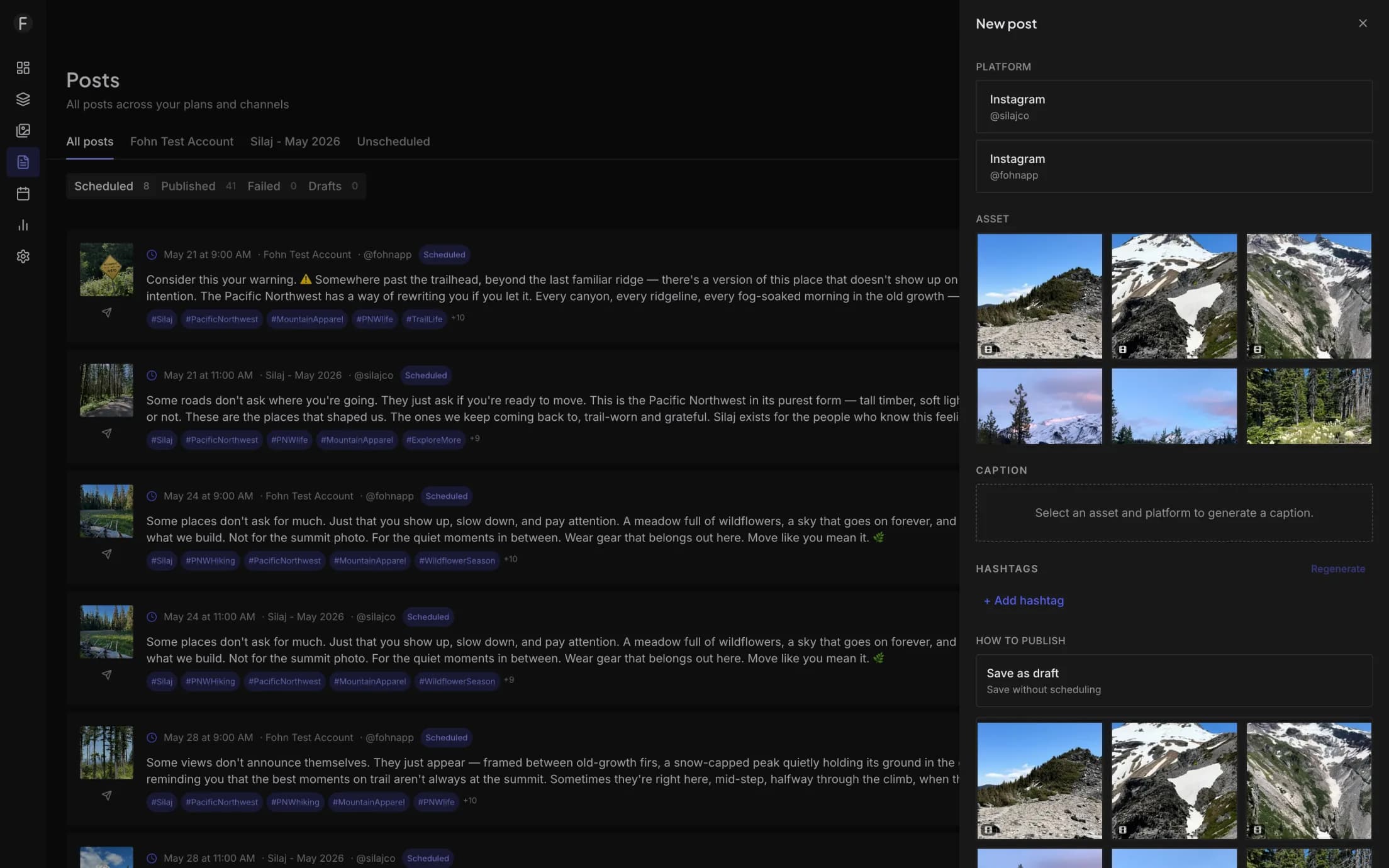Screen dimensions: 1389x868
Task: Click send icon under May 28 9:00 AM post
Action: pyautogui.click(x=107, y=796)
